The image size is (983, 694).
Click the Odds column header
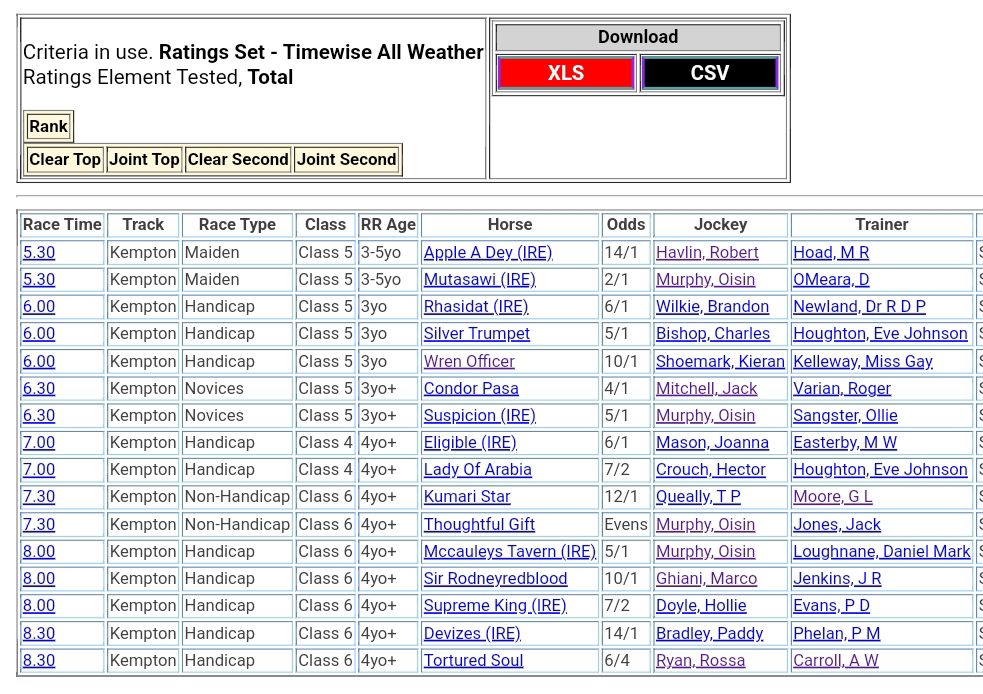pos(626,225)
